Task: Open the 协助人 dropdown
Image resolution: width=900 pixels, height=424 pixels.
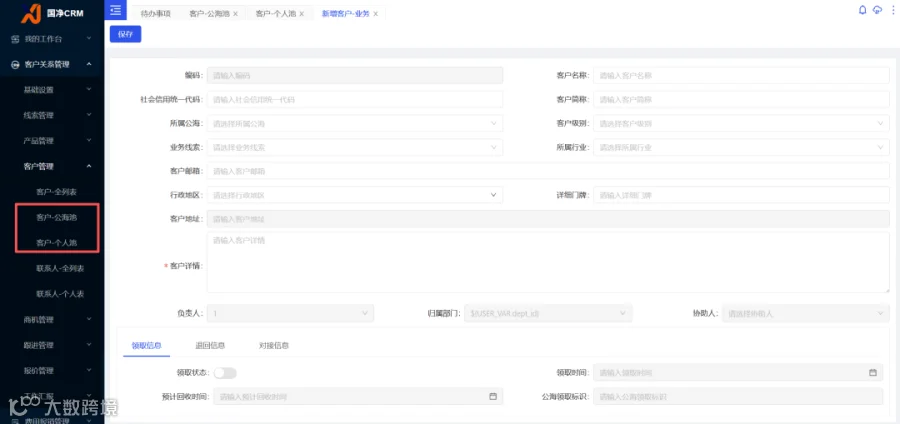Action: (x=805, y=313)
